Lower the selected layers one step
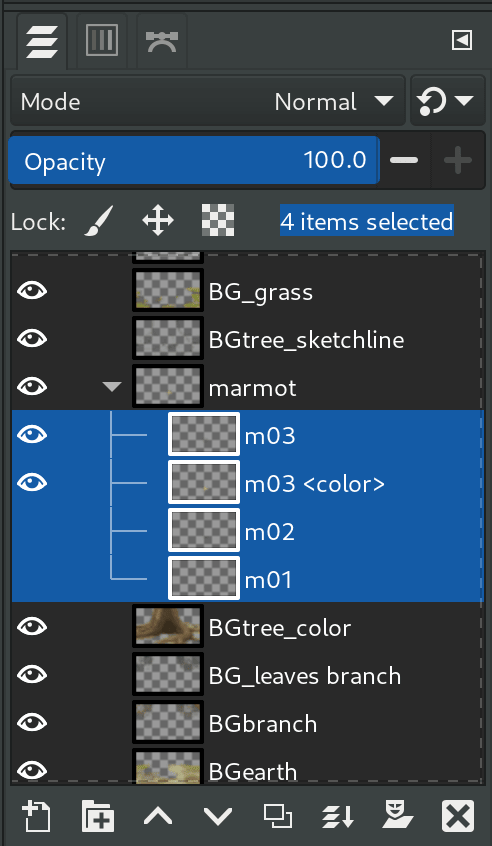This screenshot has width=492, height=846. 218,816
